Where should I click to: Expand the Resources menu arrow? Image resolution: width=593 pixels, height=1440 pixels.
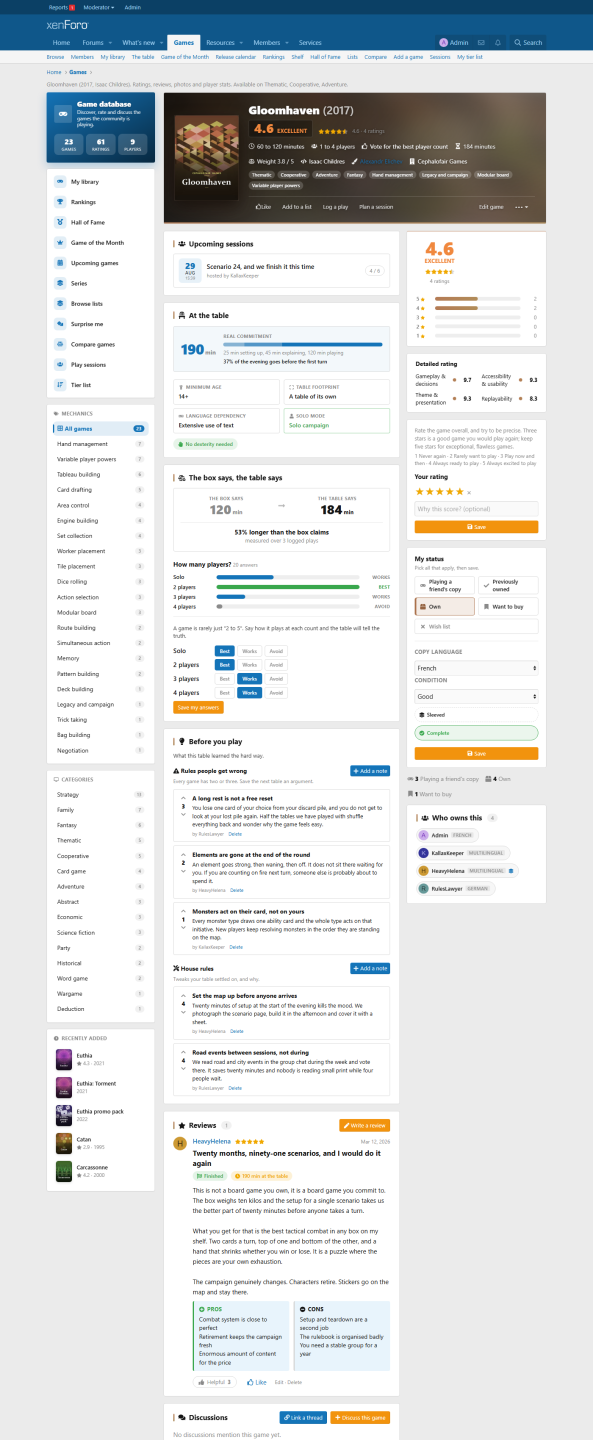click(240, 43)
